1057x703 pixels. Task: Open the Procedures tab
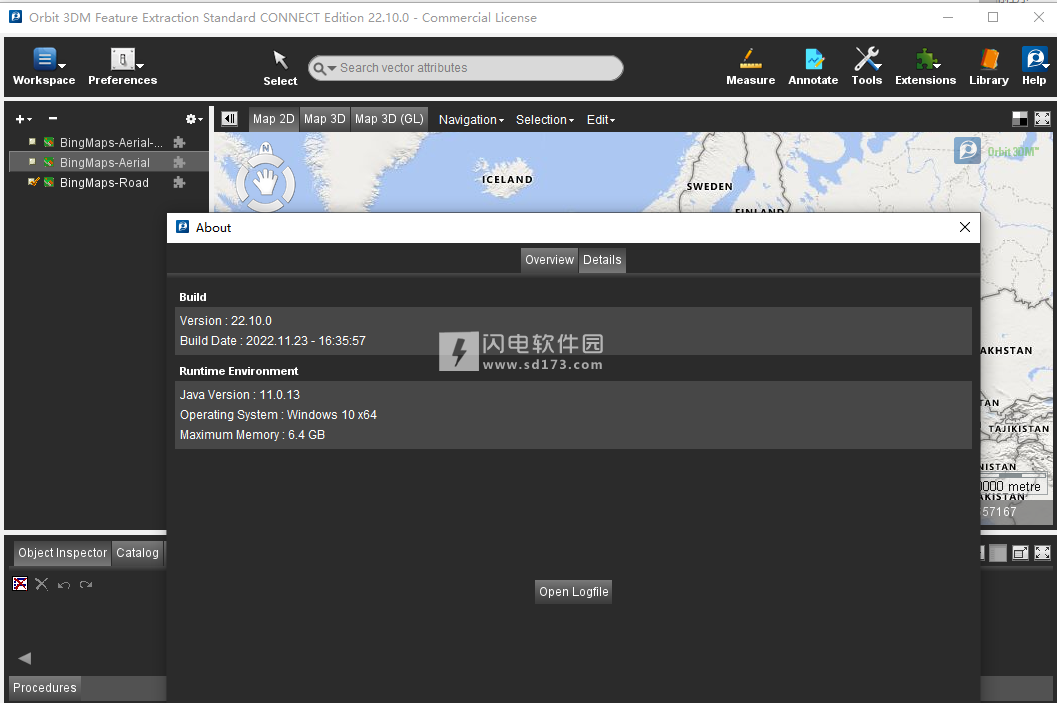(x=44, y=688)
